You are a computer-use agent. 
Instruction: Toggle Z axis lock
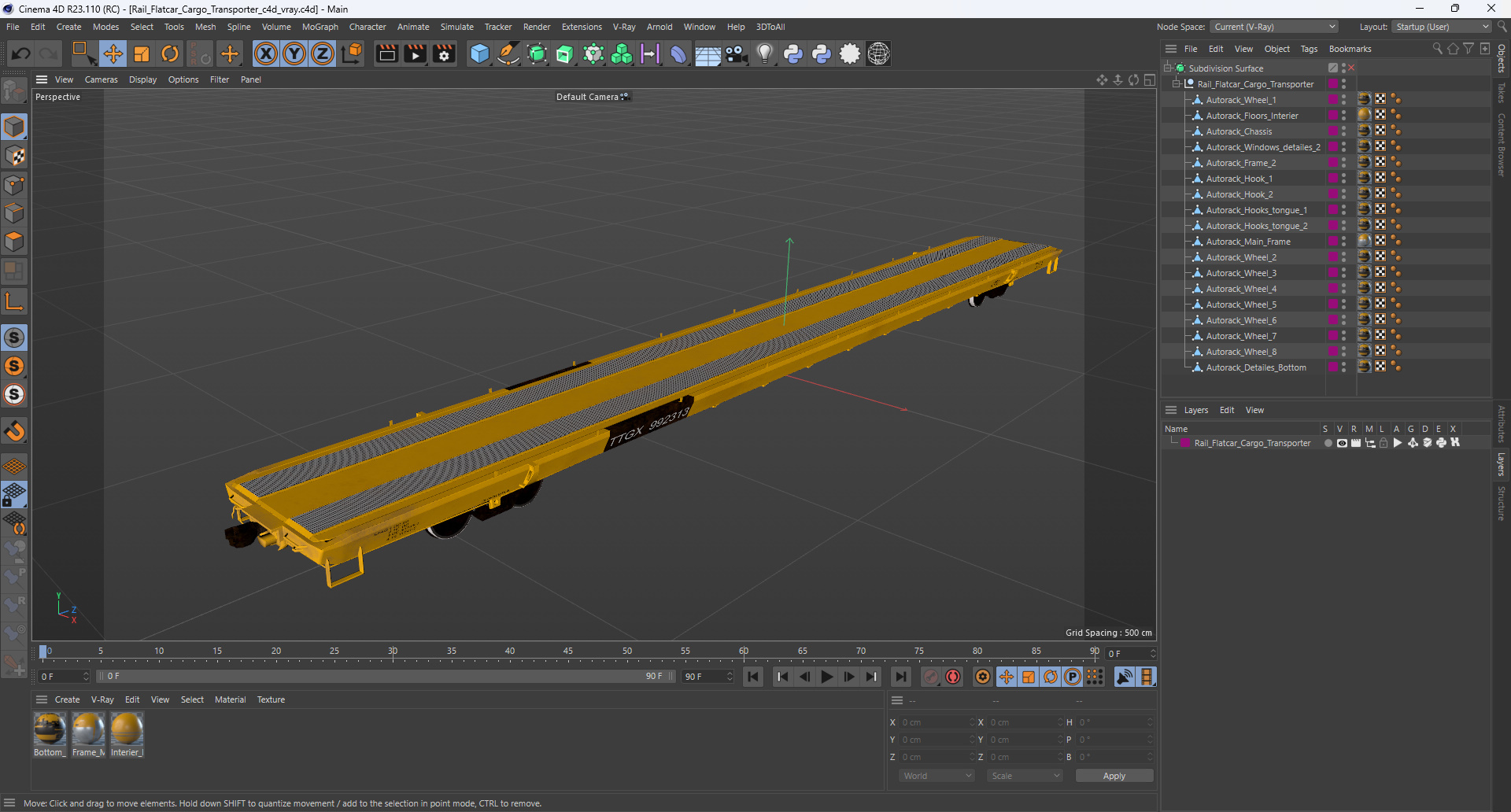[323, 54]
